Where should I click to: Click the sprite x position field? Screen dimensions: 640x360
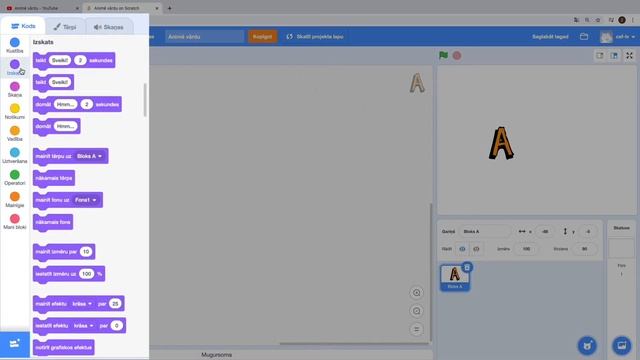(545, 231)
